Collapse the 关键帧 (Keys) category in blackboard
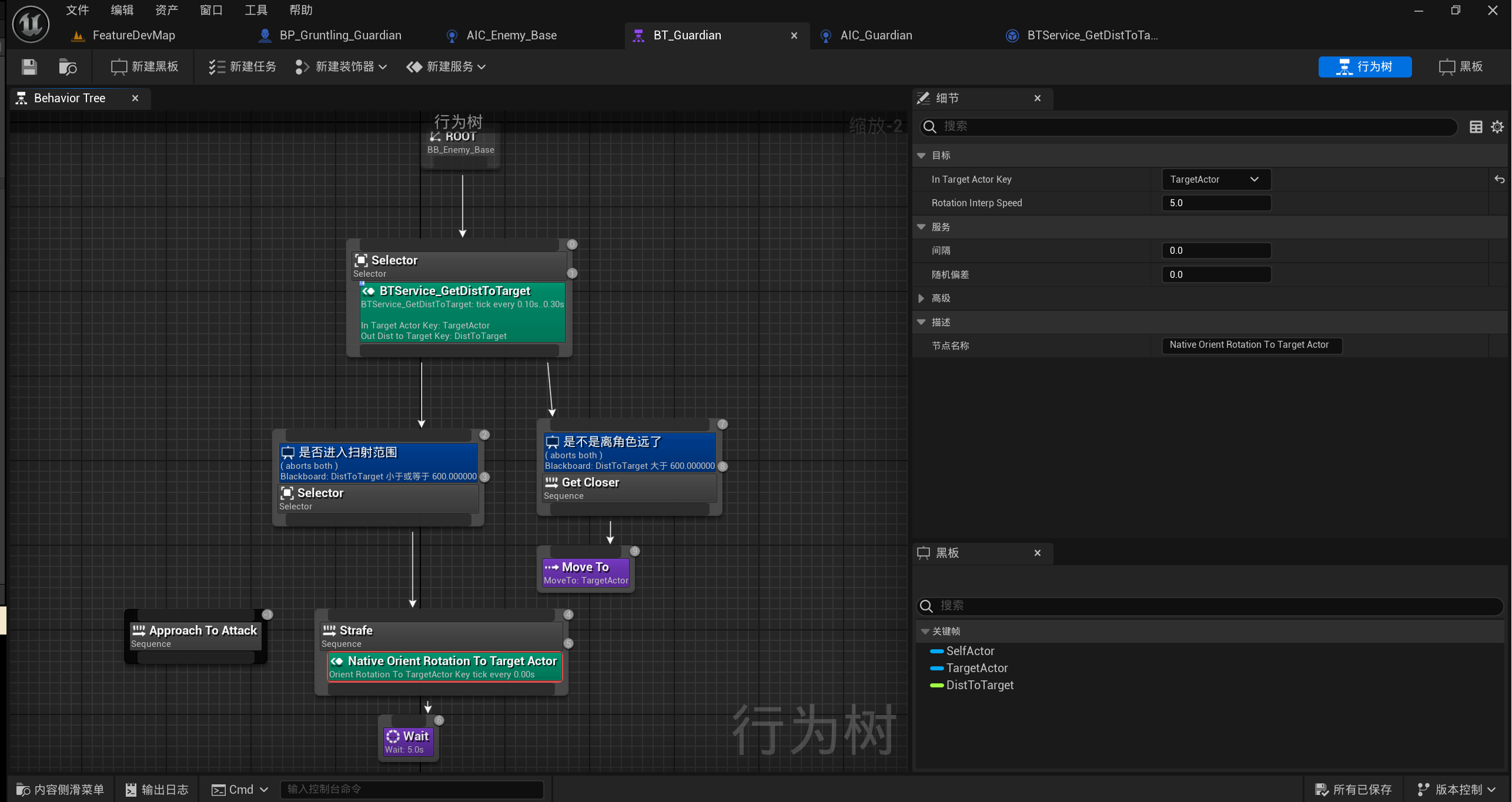This screenshot has width=1512, height=802. tap(925, 632)
